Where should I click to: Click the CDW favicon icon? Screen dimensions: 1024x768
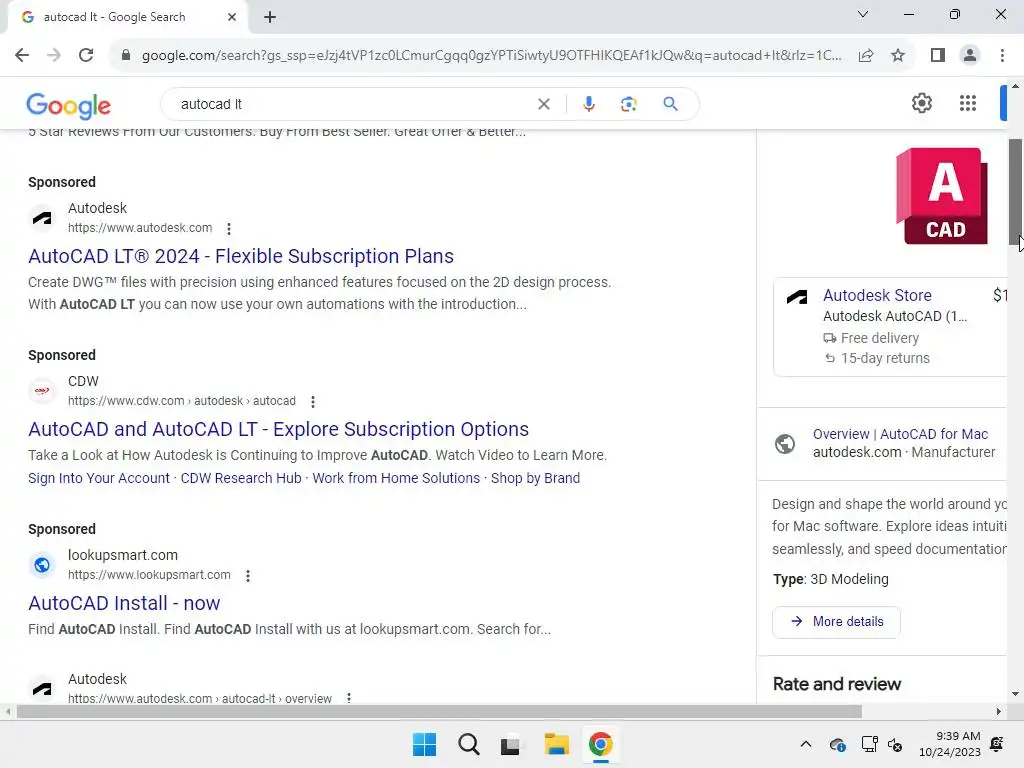coord(42,391)
